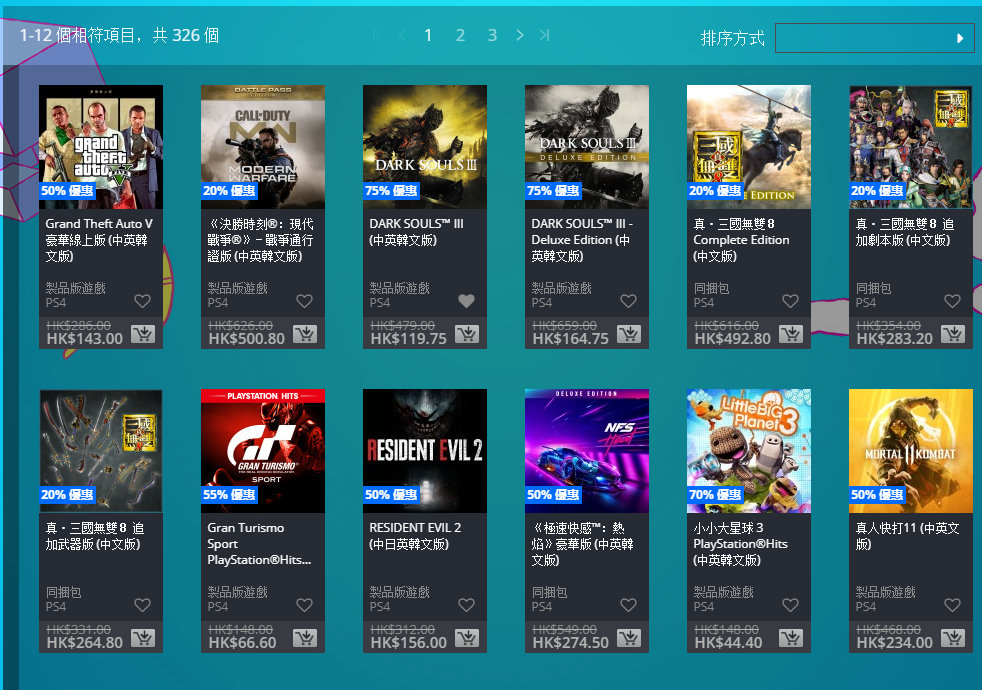Add Modern Warfare battle pass edition to cart

pos(305,334)
